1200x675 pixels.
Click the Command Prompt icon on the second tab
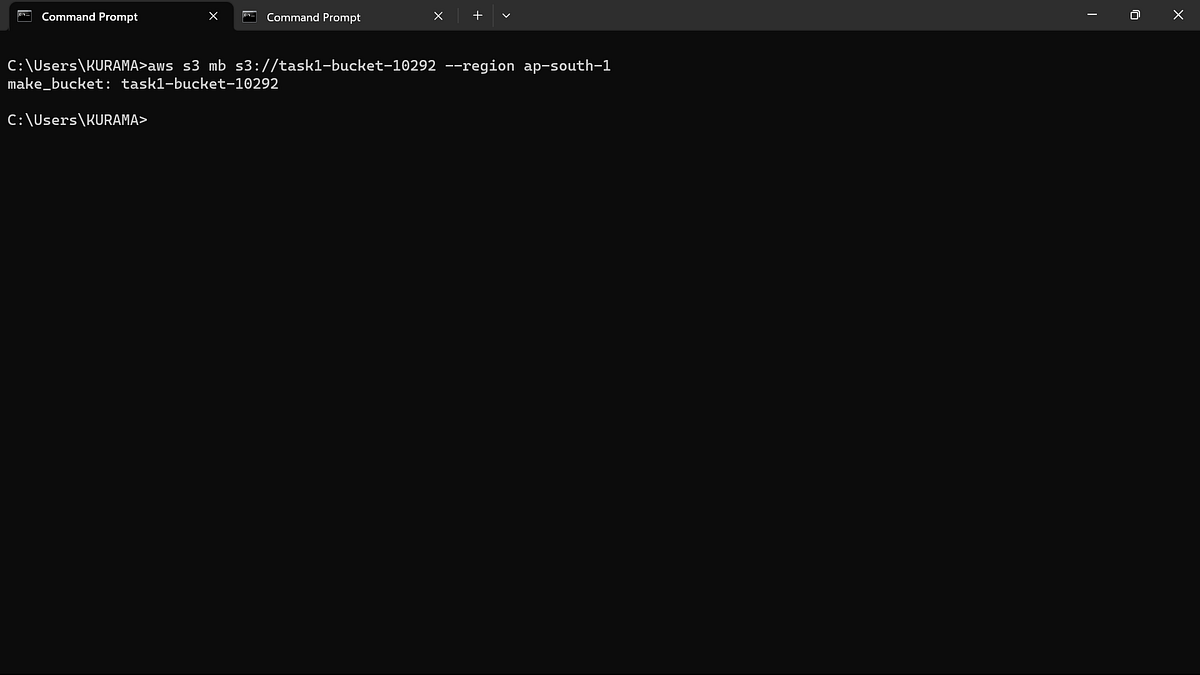(x=248, y=16)
